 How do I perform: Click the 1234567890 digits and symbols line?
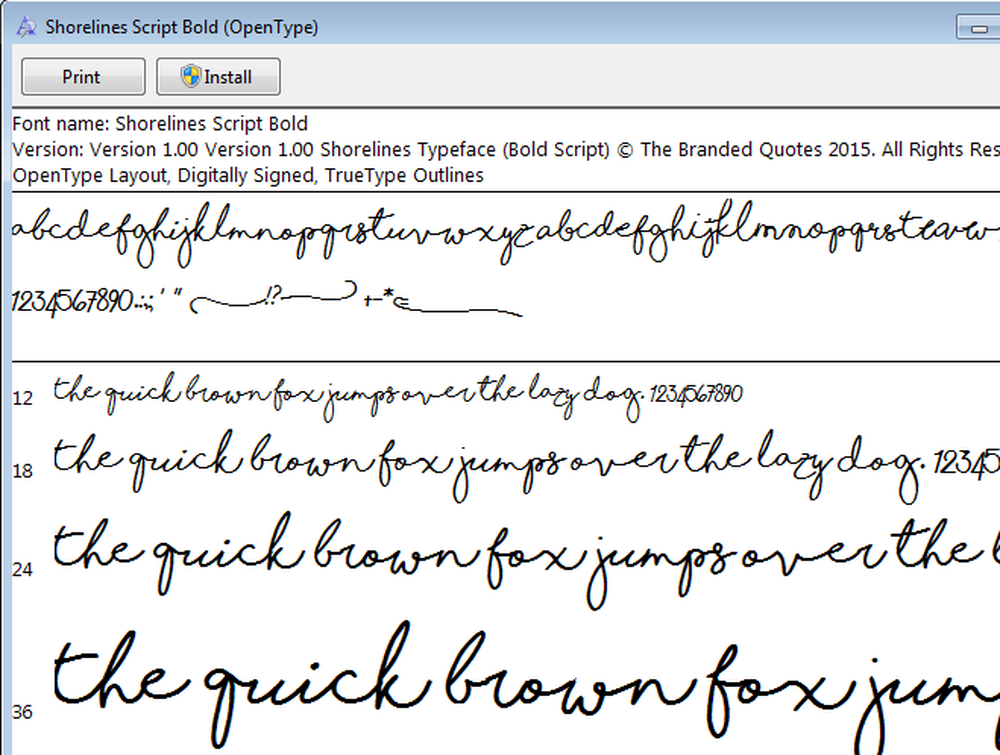coord(267,298)
